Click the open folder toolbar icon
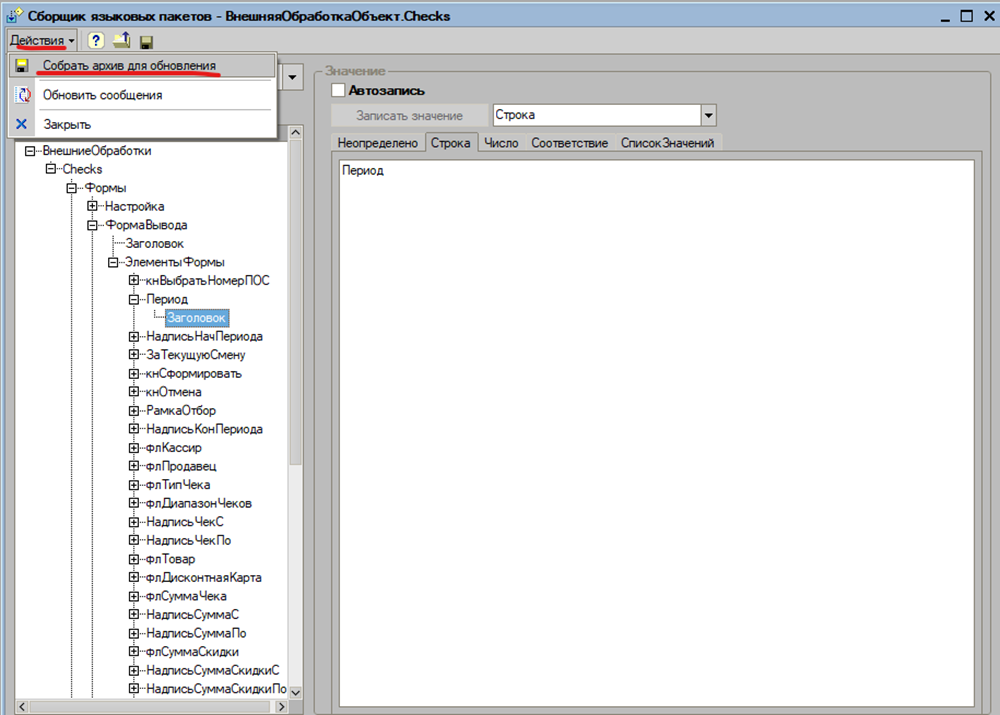 coord(121,41)
